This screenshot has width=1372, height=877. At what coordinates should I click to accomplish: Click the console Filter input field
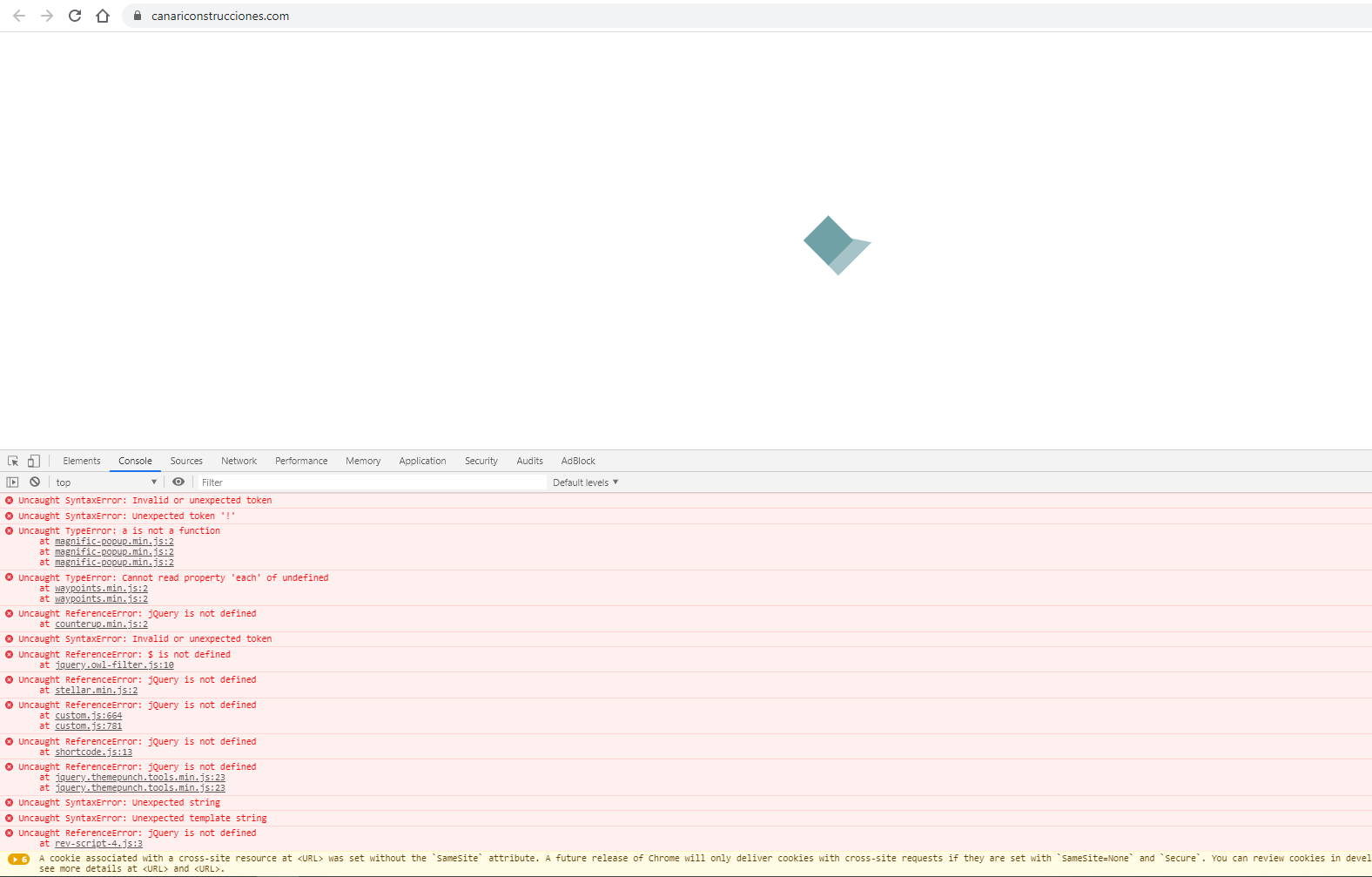pyautogui.click(x=370, y=482)
